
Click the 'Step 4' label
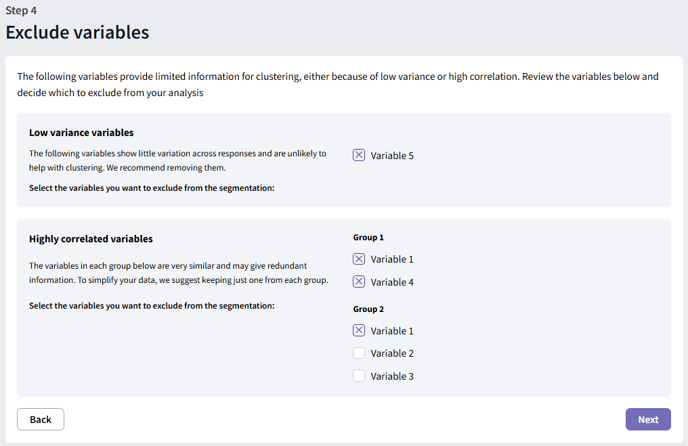click(x=21, y=10)
